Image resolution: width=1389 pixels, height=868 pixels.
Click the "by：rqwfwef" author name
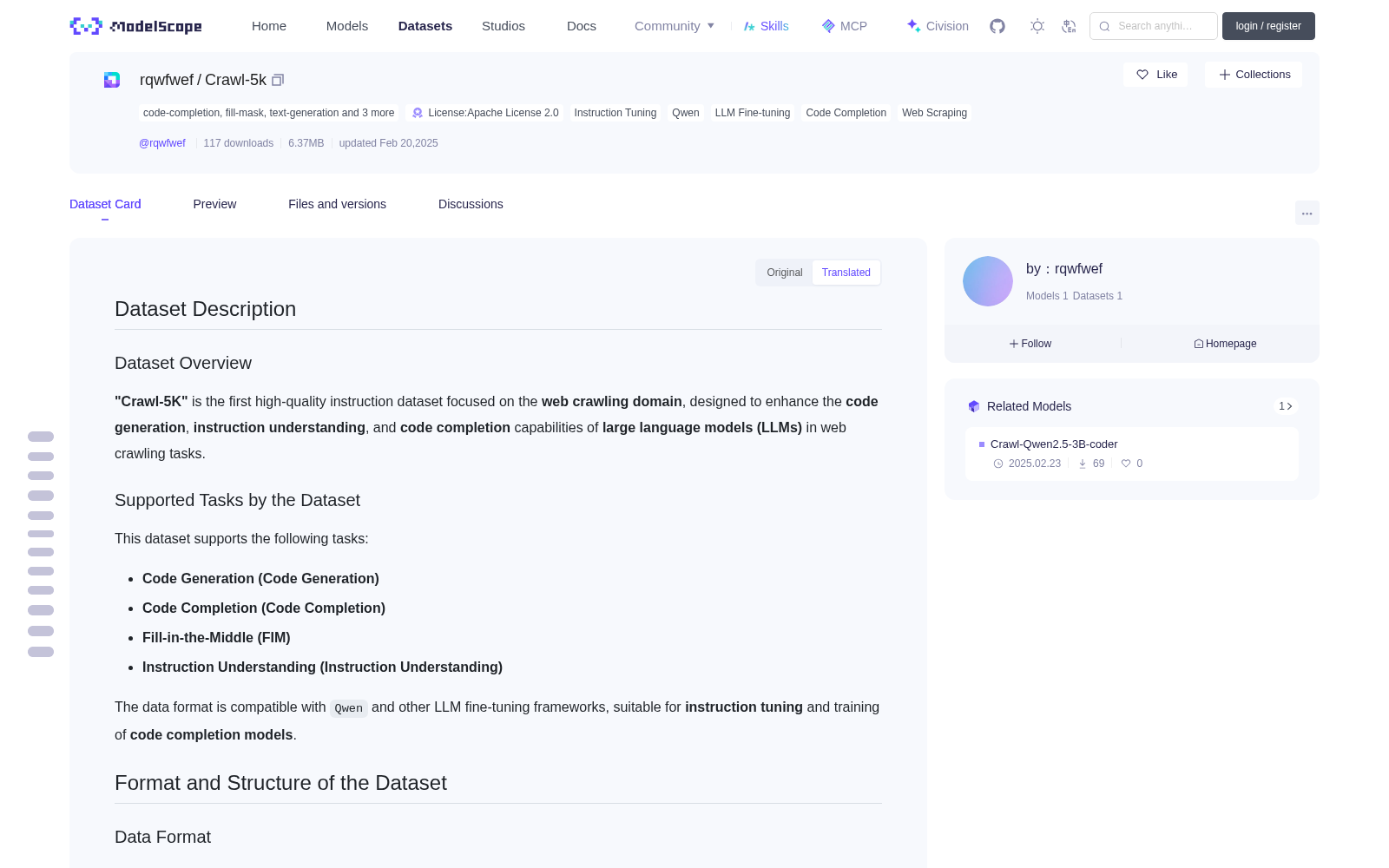click(1064, 269)
